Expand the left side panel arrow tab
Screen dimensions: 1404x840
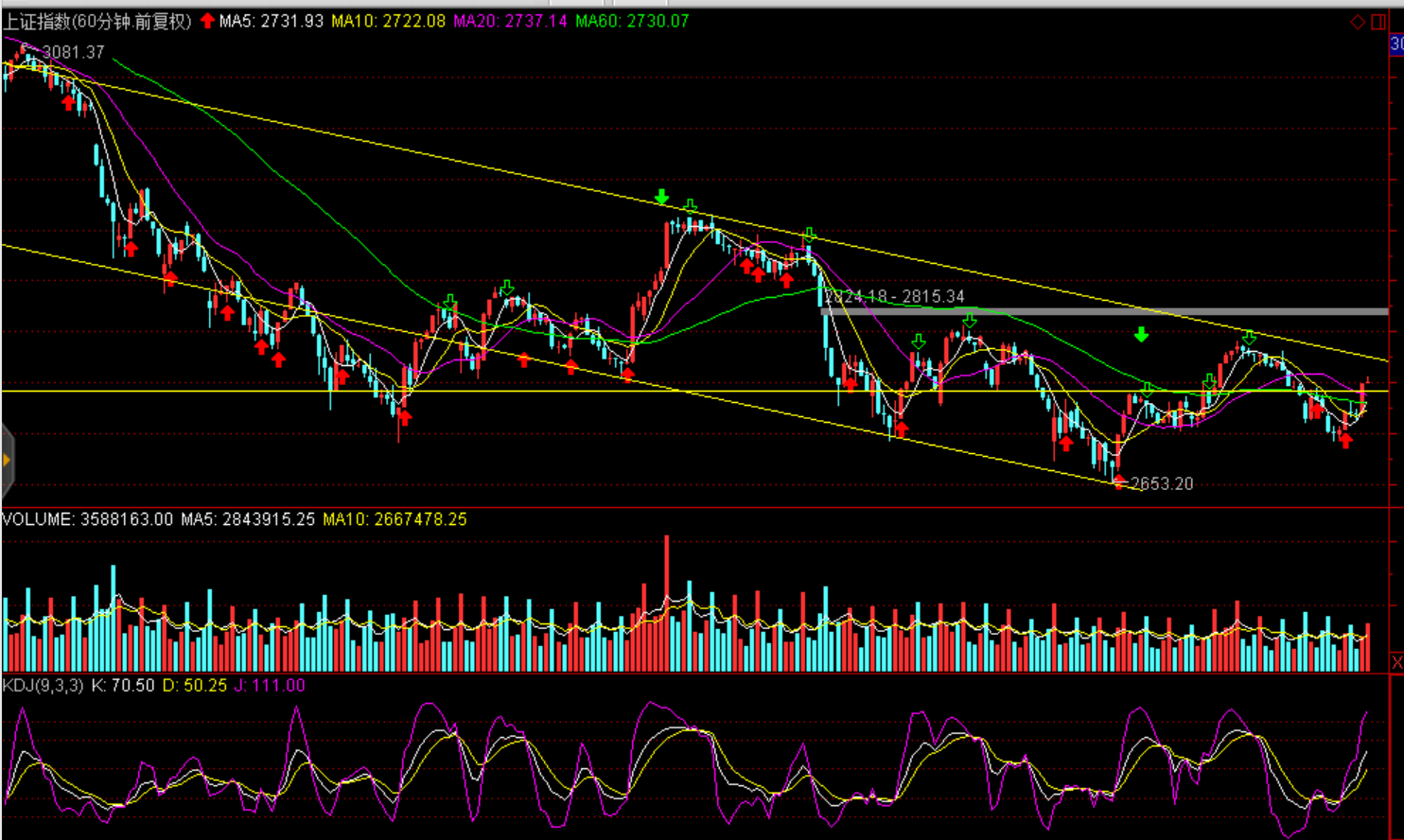[x=7, y=461]
